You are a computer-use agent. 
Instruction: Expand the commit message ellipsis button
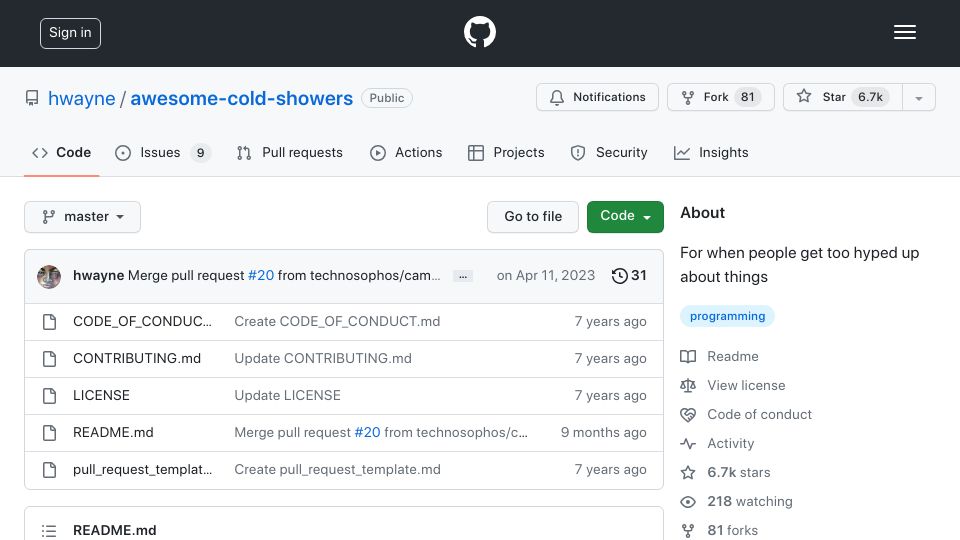(463, 276)
